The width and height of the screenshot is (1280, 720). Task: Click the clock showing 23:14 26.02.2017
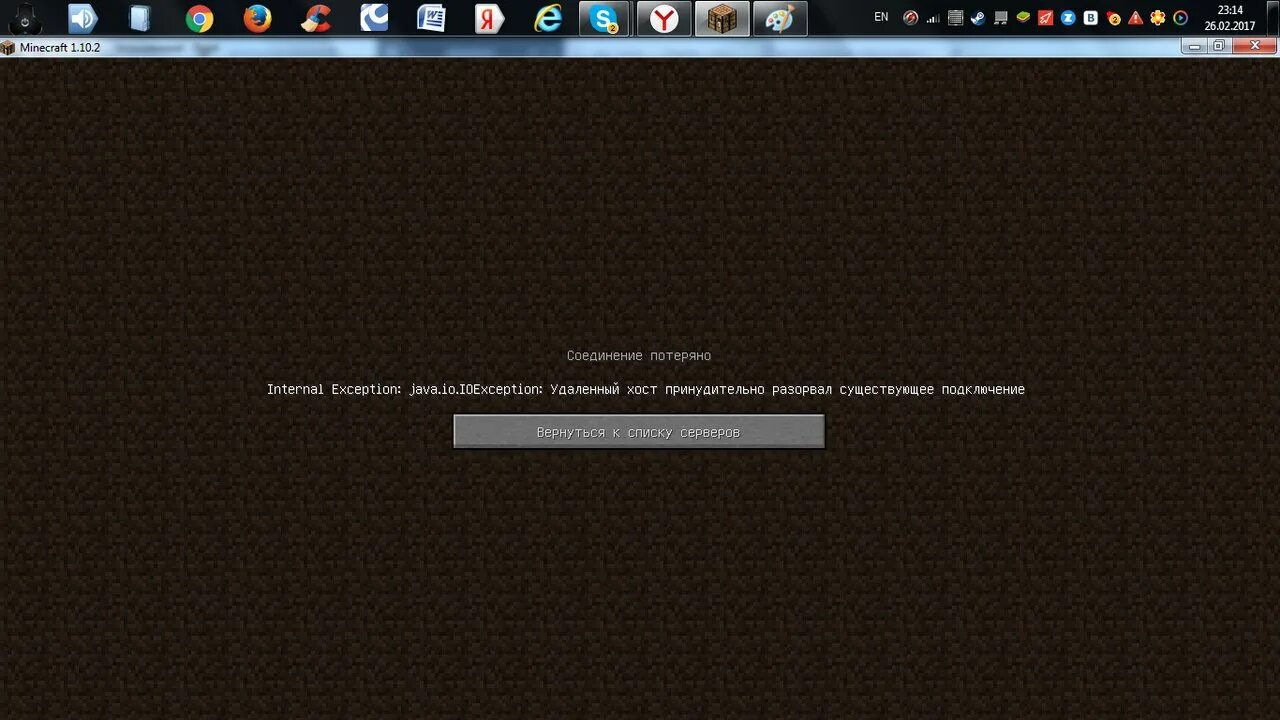1229,18
